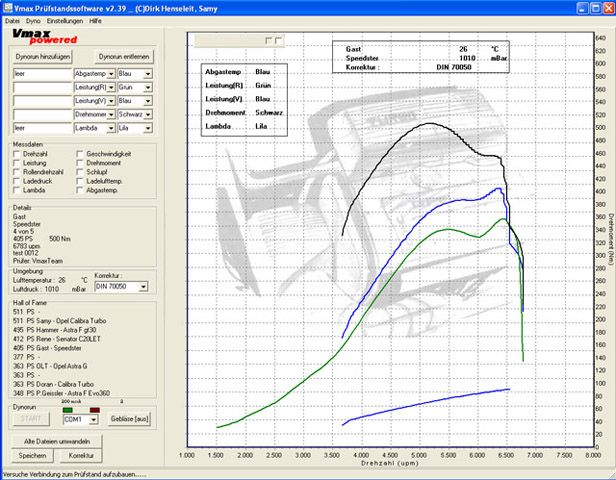Select '348 PS P.Geissler - Astra F Evo360' entry
Screen dimensions: 616x480
(62, 393)
